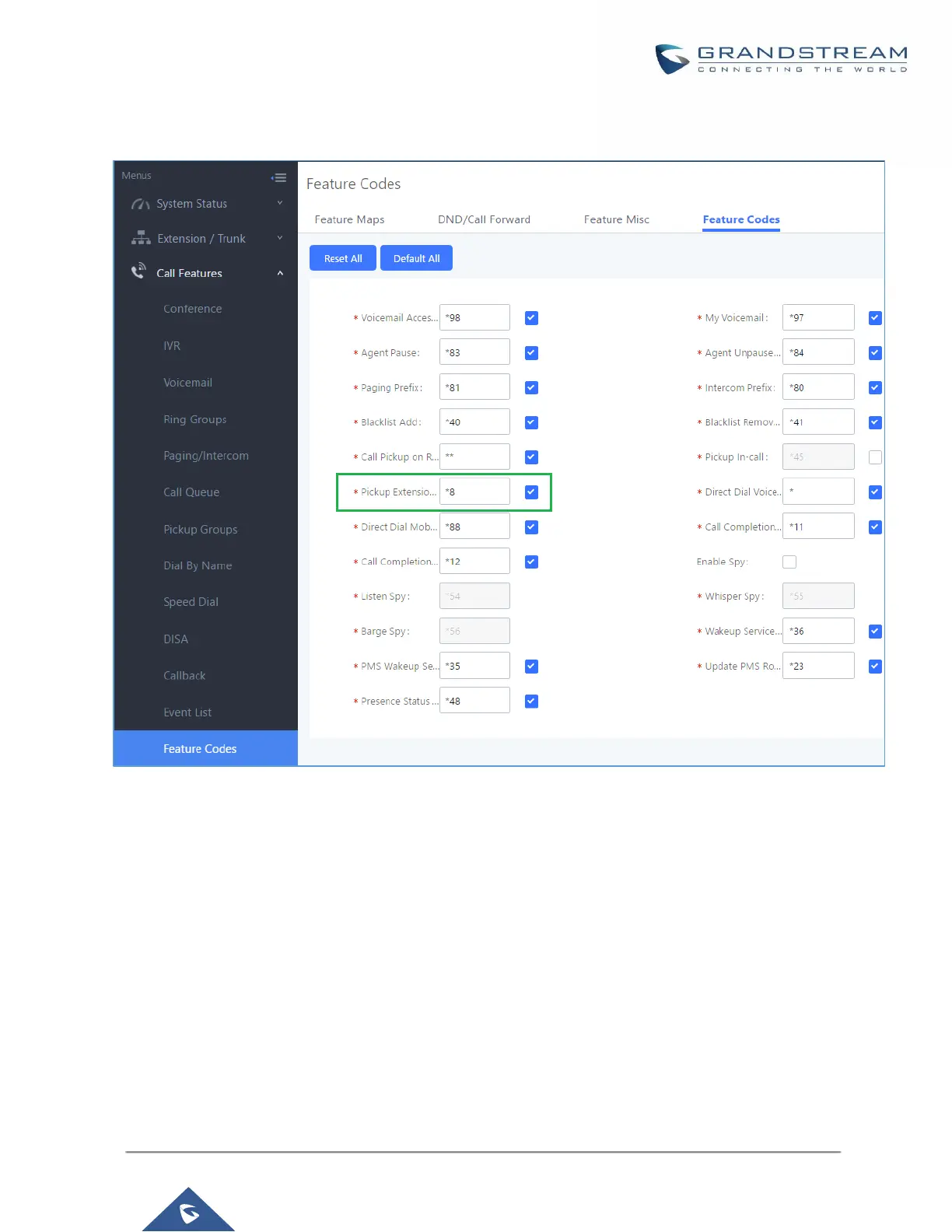Click the Pickup Extension *8 field
Image resolution: width=952 pixels, height=1232 pixels.
474,492
